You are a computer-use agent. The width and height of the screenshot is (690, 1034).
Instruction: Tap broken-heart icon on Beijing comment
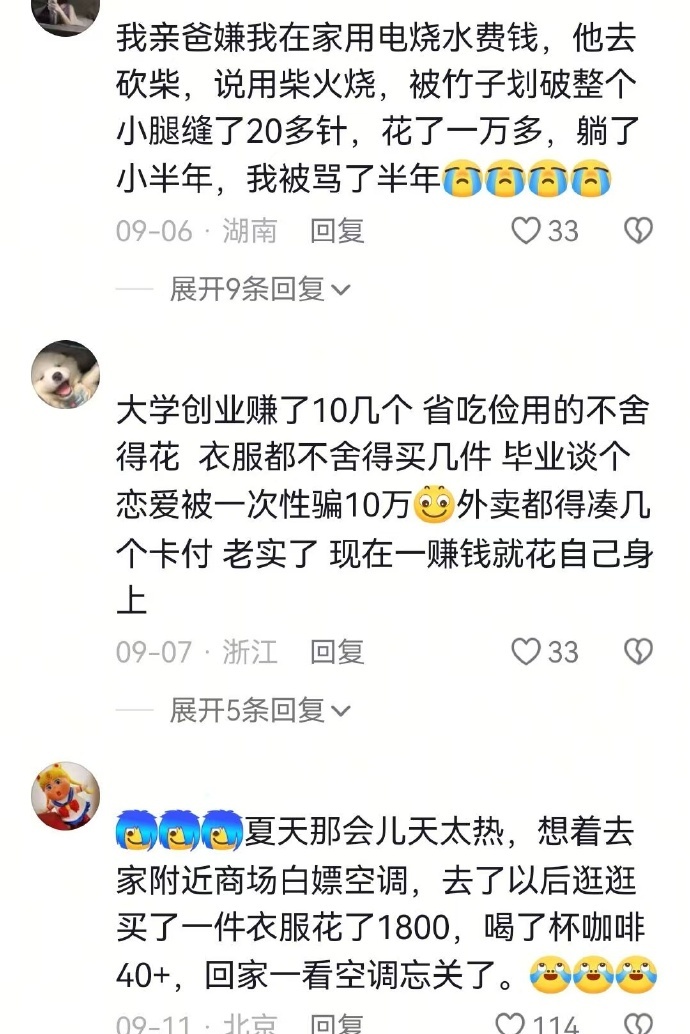pyautogui.click(x=638, y=1023)
